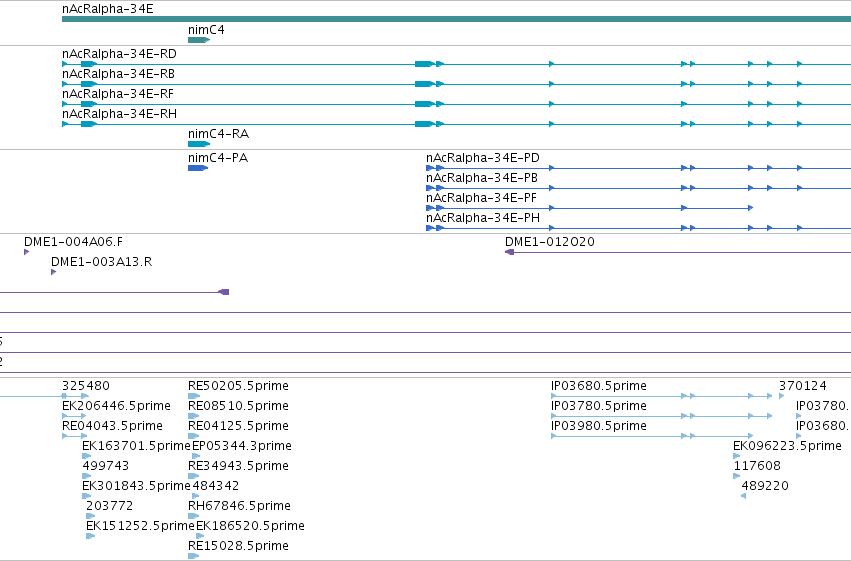The image size is (851, 561).
Task: Click the nAcRalpha-34E gene bar
Action: 456,20
